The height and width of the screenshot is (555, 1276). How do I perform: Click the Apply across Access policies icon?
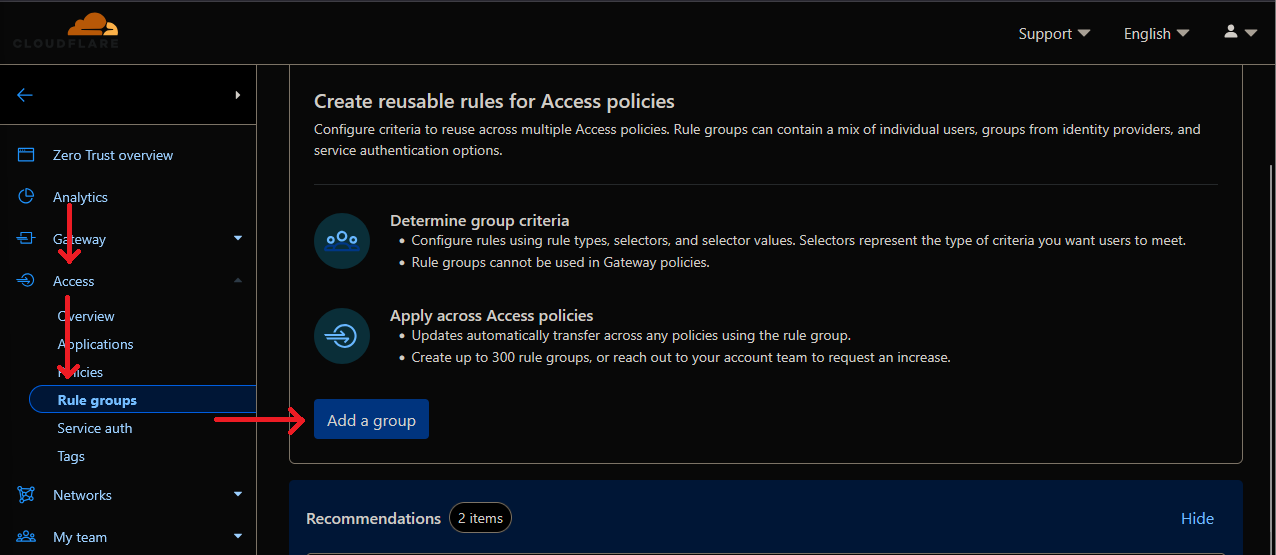pyautogui.click(x=342, y=336)
